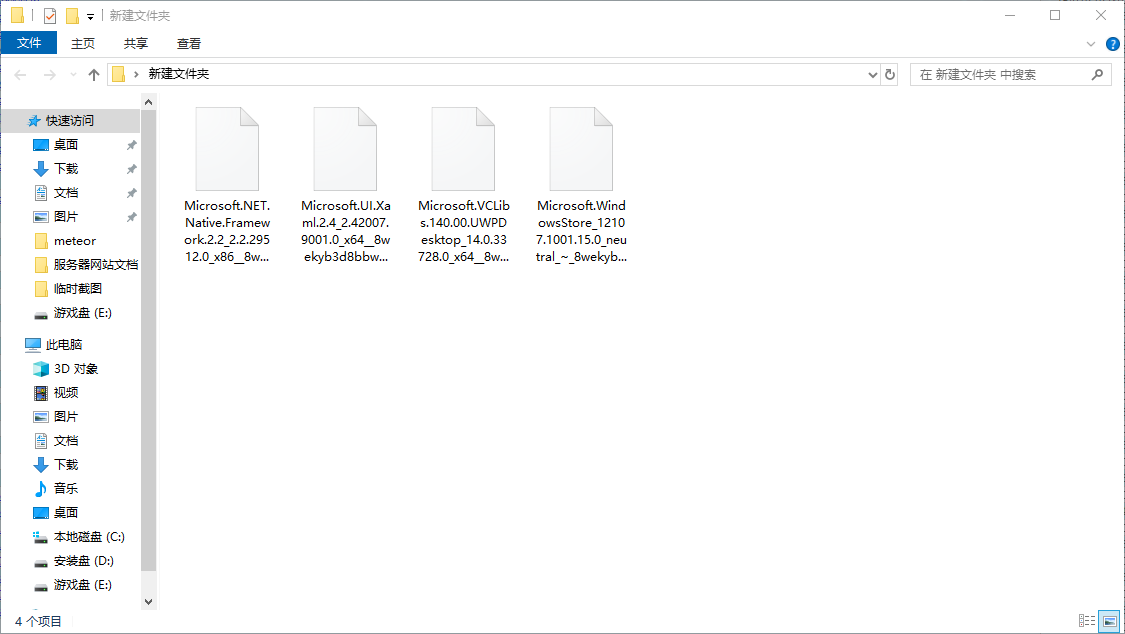Open the recent locations dropdown arrow

click(72, 75)
